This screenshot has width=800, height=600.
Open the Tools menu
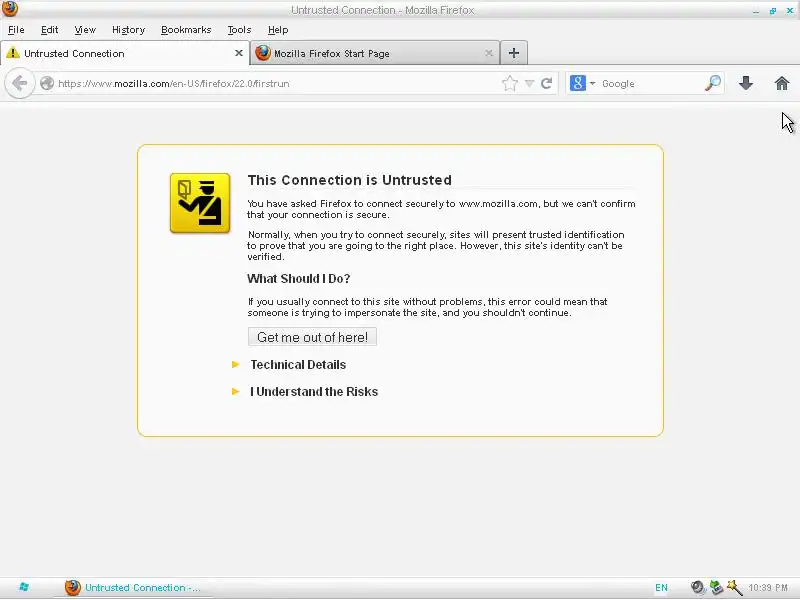point(239,30)
